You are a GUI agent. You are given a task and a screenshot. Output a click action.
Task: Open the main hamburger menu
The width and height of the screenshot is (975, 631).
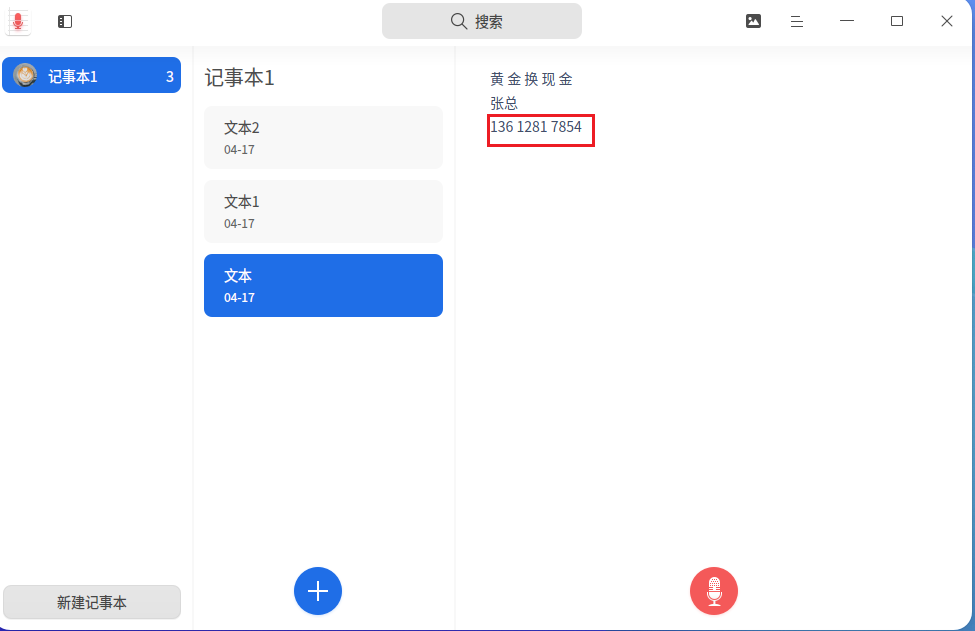(x=797, y=21)
